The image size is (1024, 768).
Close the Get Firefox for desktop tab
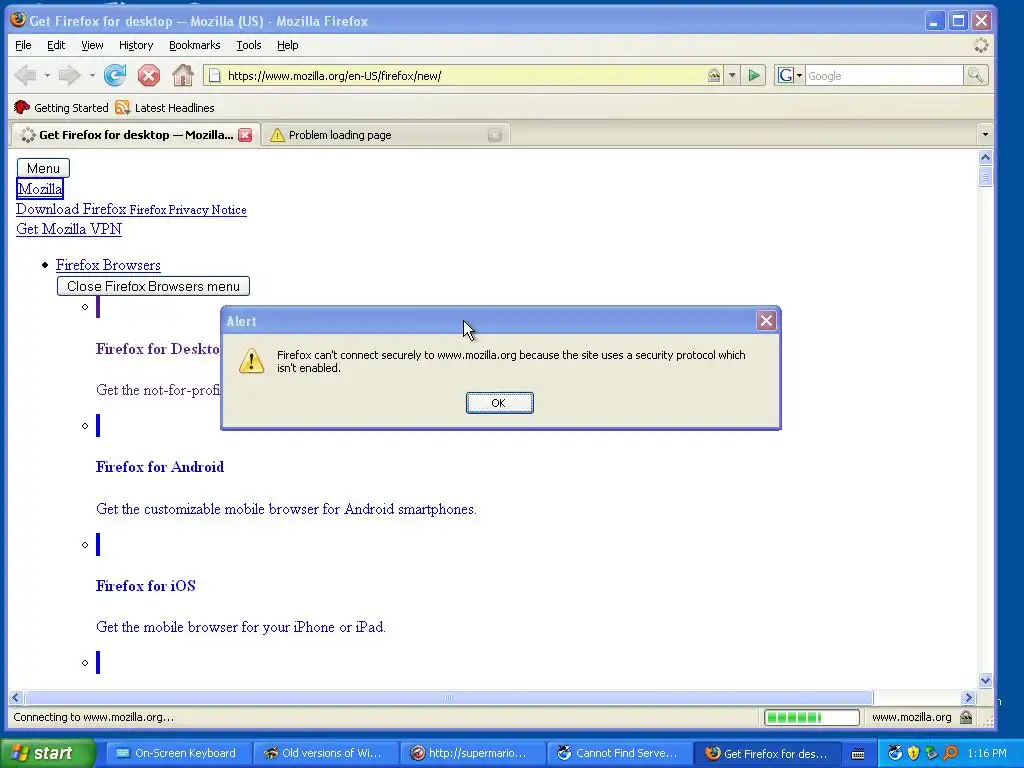click(245, 135)
